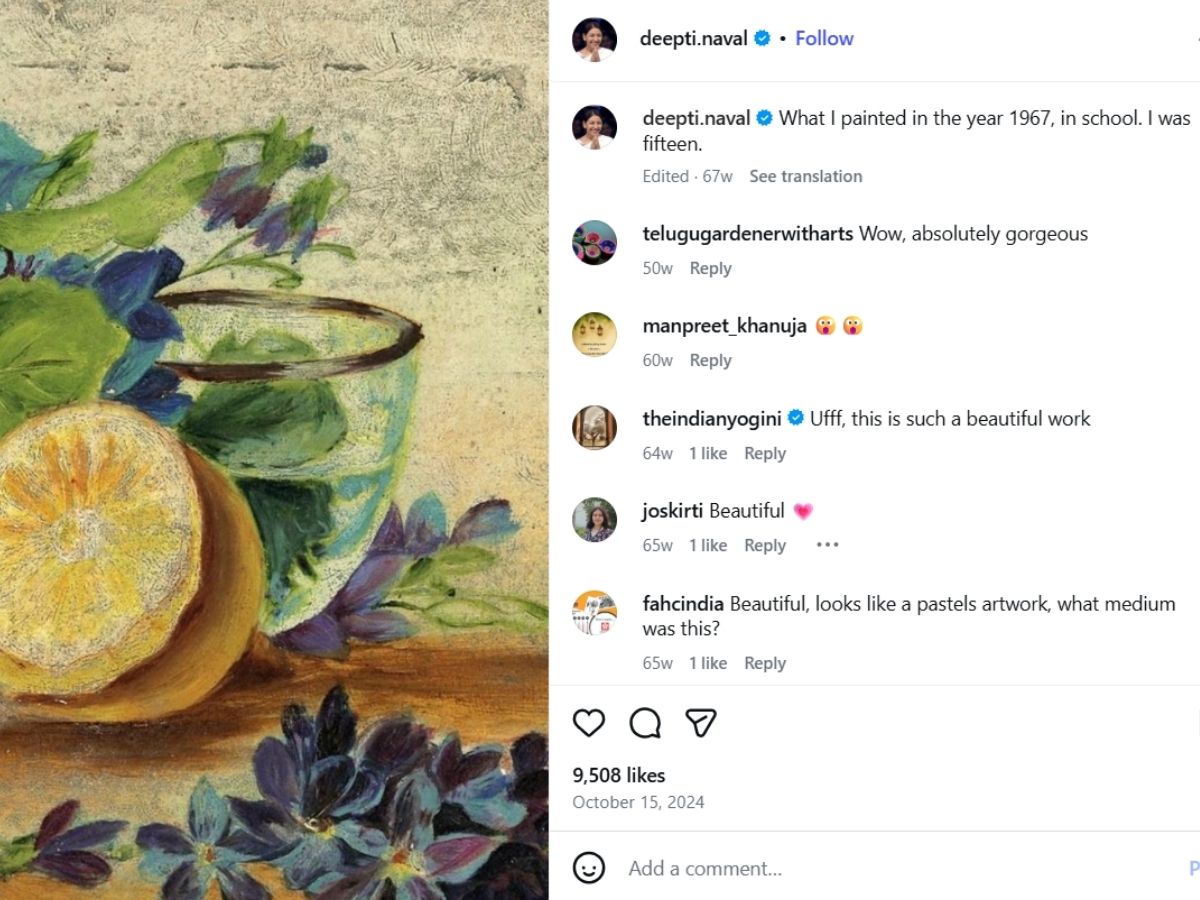
Task: Like the post with heart icon
Action: click(x=589, y=722)
